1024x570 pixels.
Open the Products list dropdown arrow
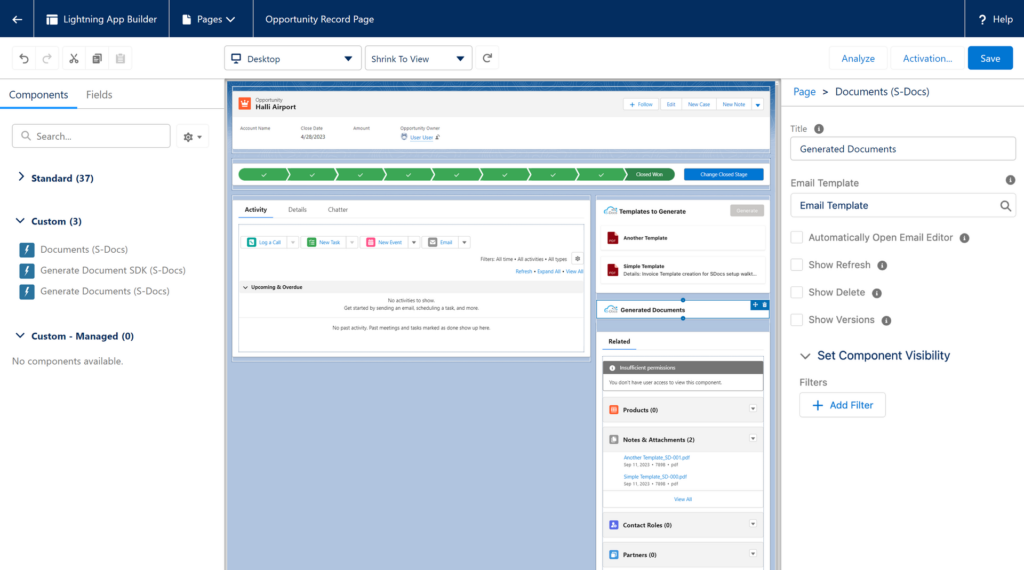pos(753,409)
